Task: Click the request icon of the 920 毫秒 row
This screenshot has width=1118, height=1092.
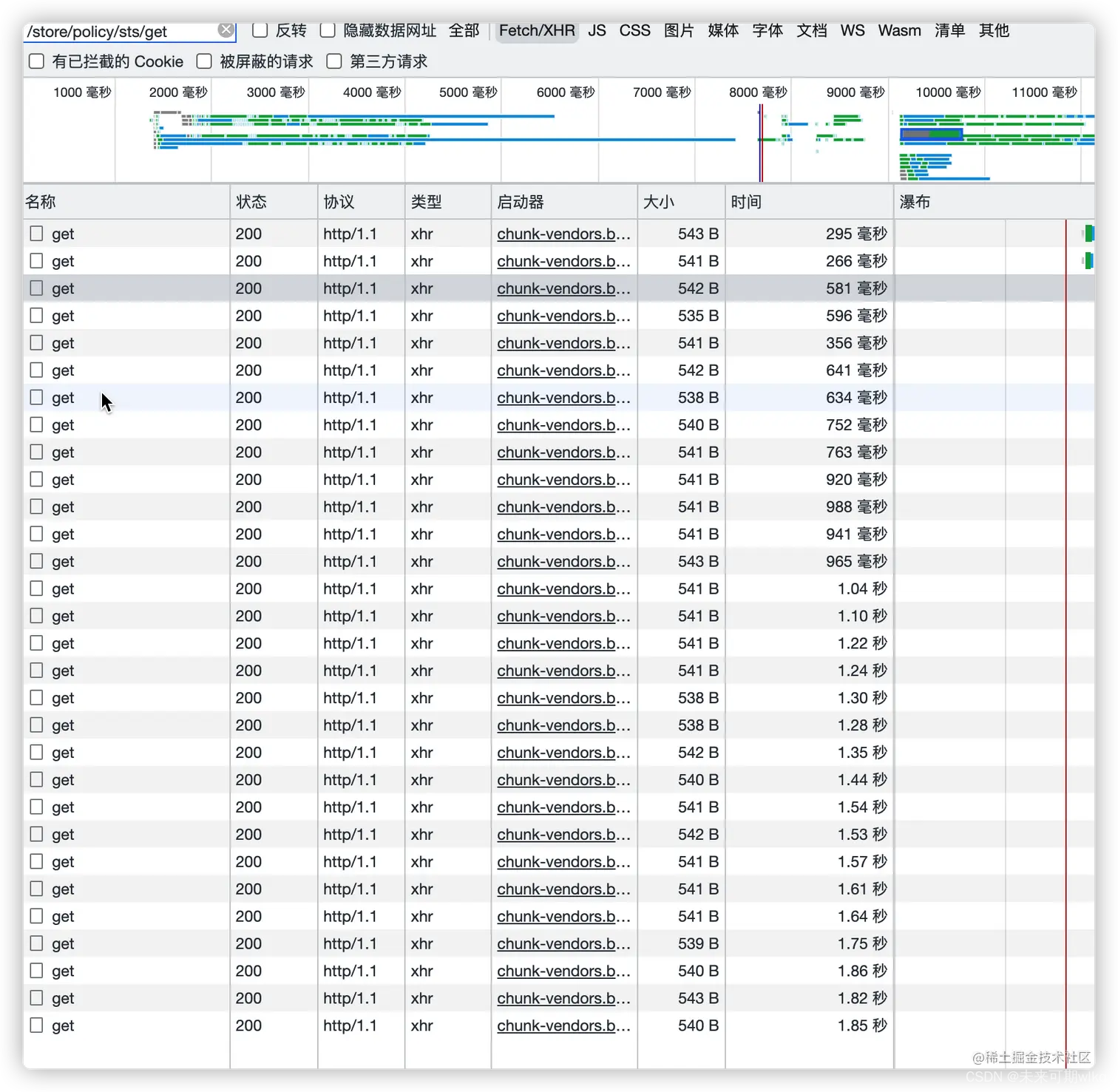Action: click(36, 480)
